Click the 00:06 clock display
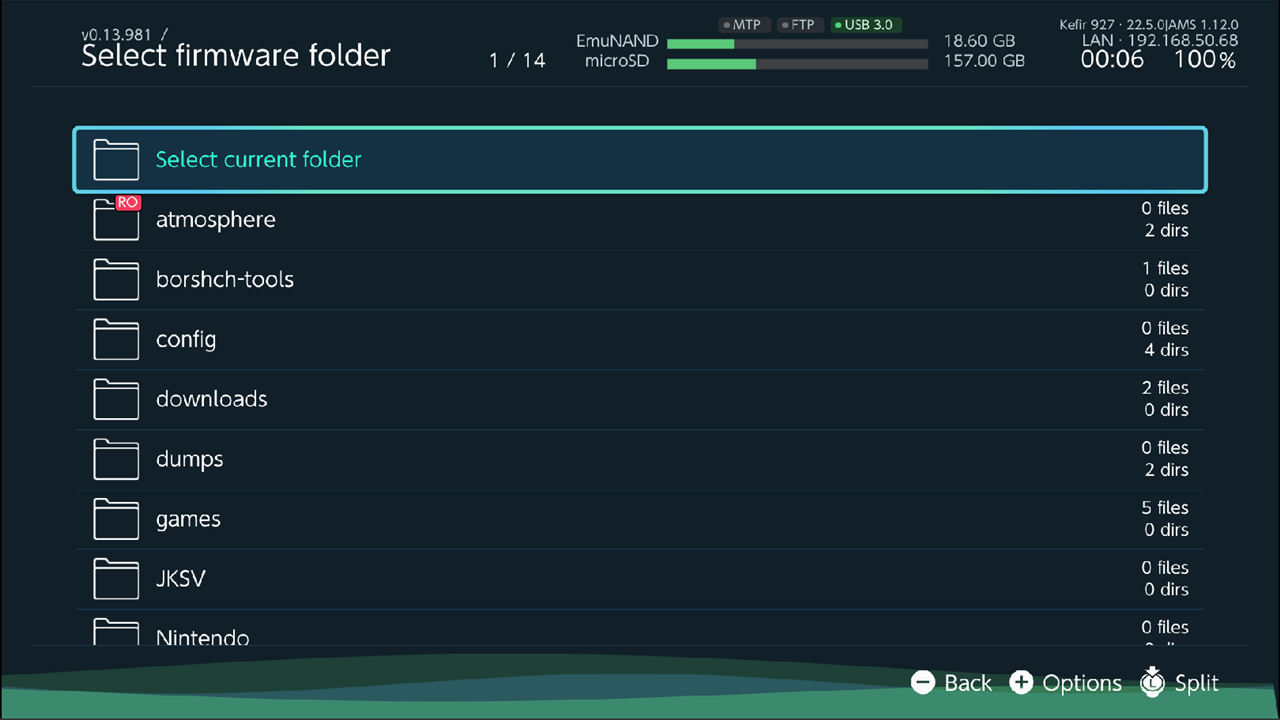 tap(1112, 60)
